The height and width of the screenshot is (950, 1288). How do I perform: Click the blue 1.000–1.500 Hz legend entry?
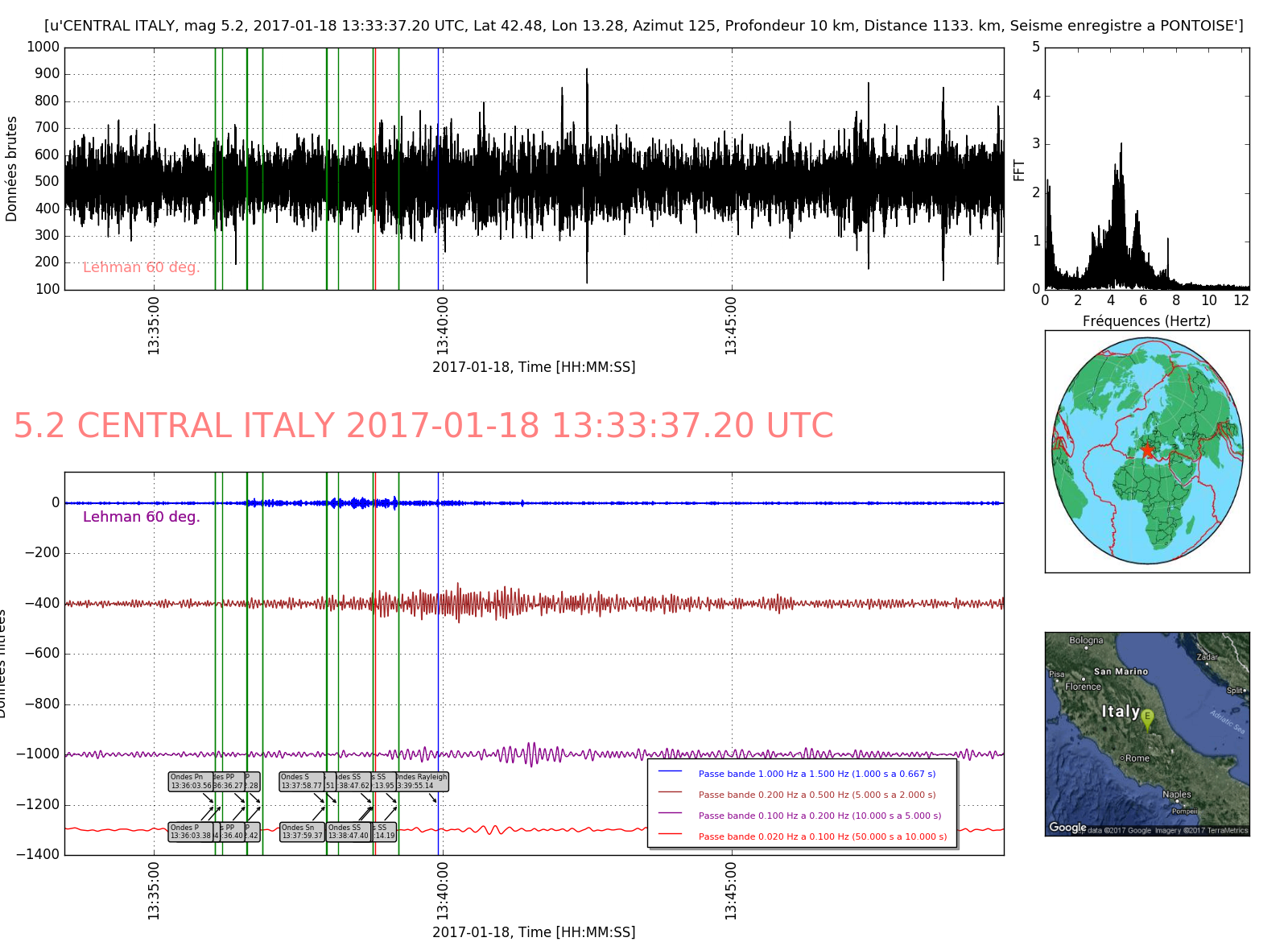click(x=816, y=774)
